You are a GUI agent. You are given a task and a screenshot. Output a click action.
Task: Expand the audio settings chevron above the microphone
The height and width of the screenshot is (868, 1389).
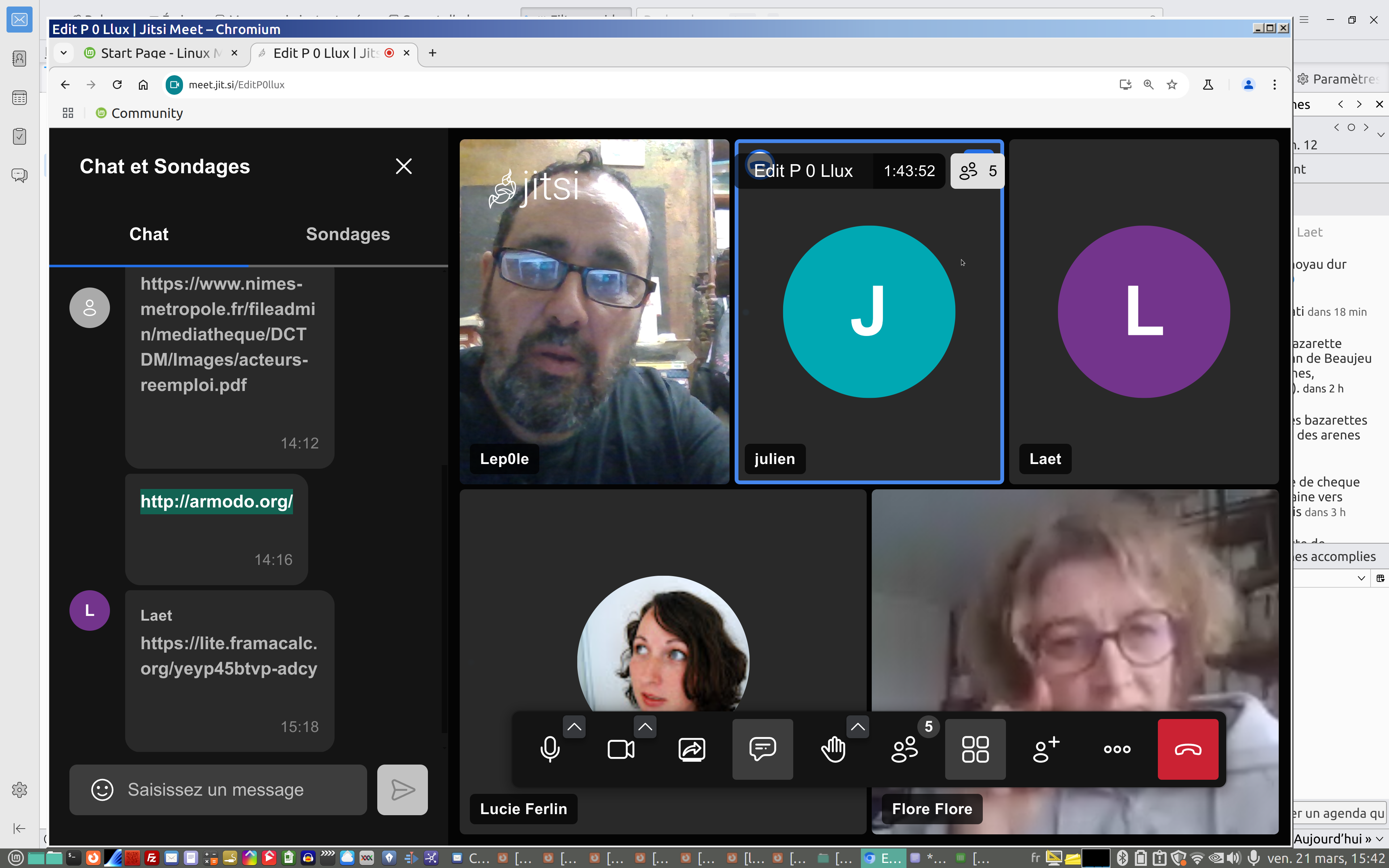point(574,727)
